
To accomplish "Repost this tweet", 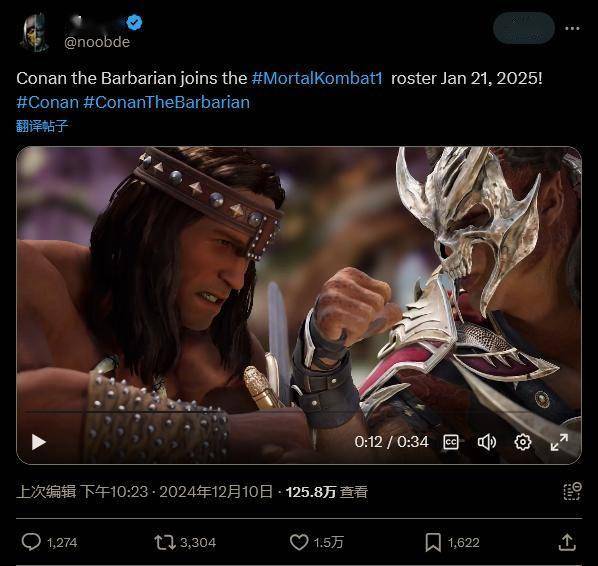I will [165, 542].
